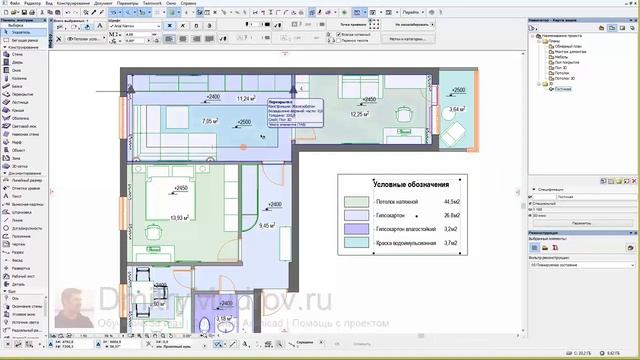This screenshot has width=640, height=360.
Task: Open the Arial font dropdown
Action: pyautogui.click(x=135, y=26)
